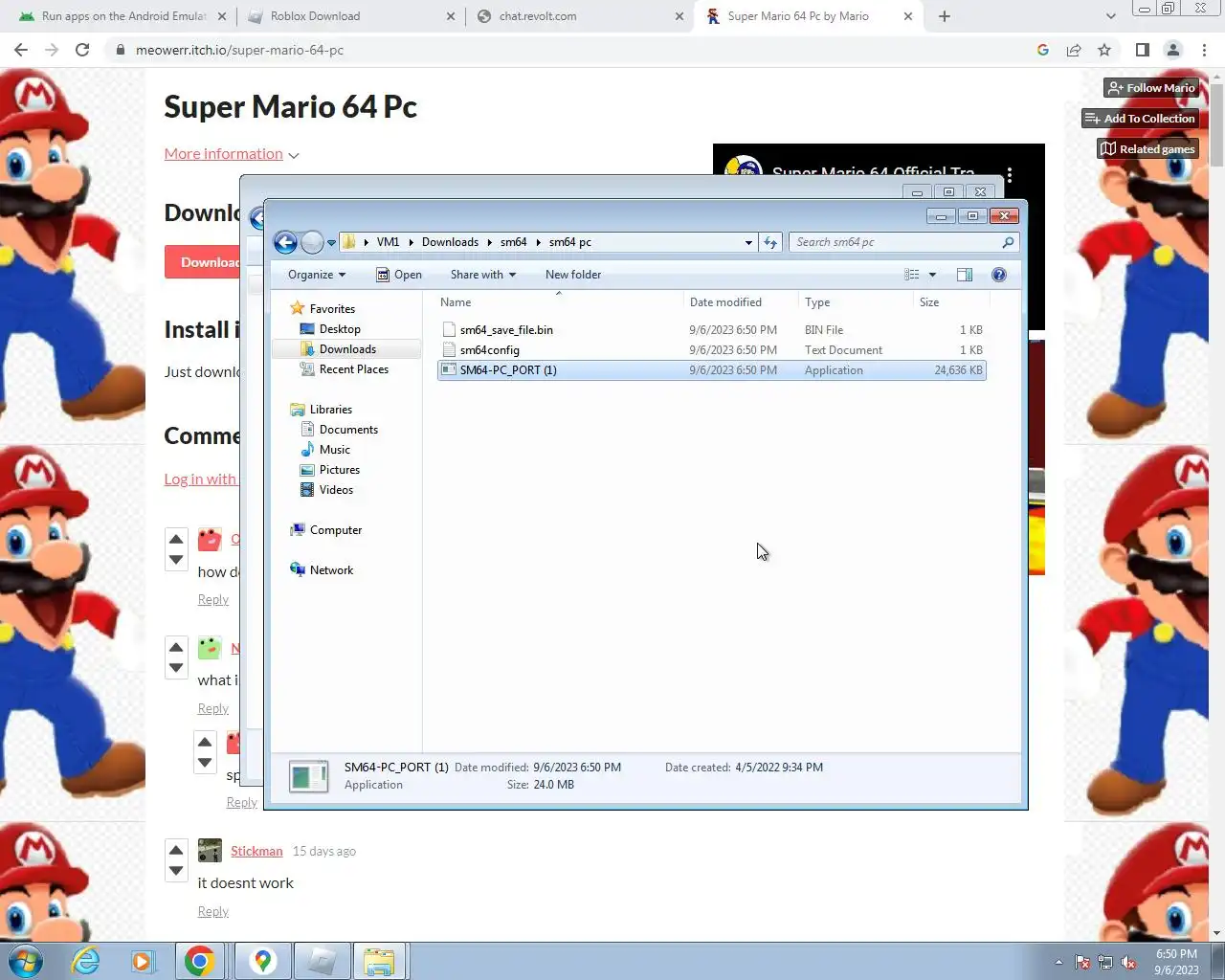This screenshot has height=980, width=1225.
Task: Open Recent Places in the navigation pane
Action: (x=353, y=369)
